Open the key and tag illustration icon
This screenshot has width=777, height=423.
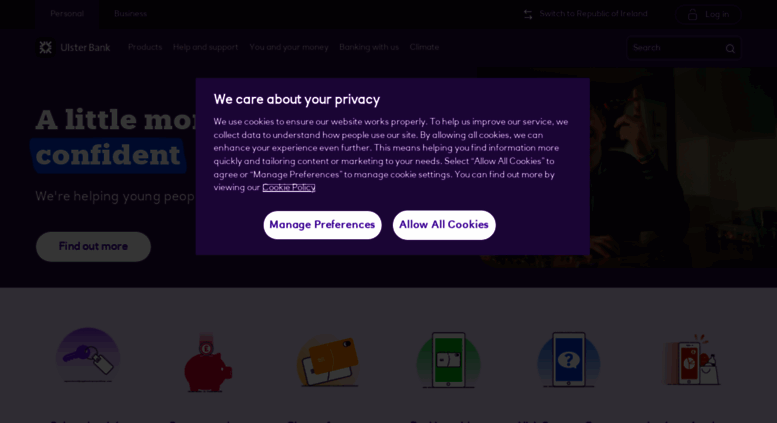[88, 356]
